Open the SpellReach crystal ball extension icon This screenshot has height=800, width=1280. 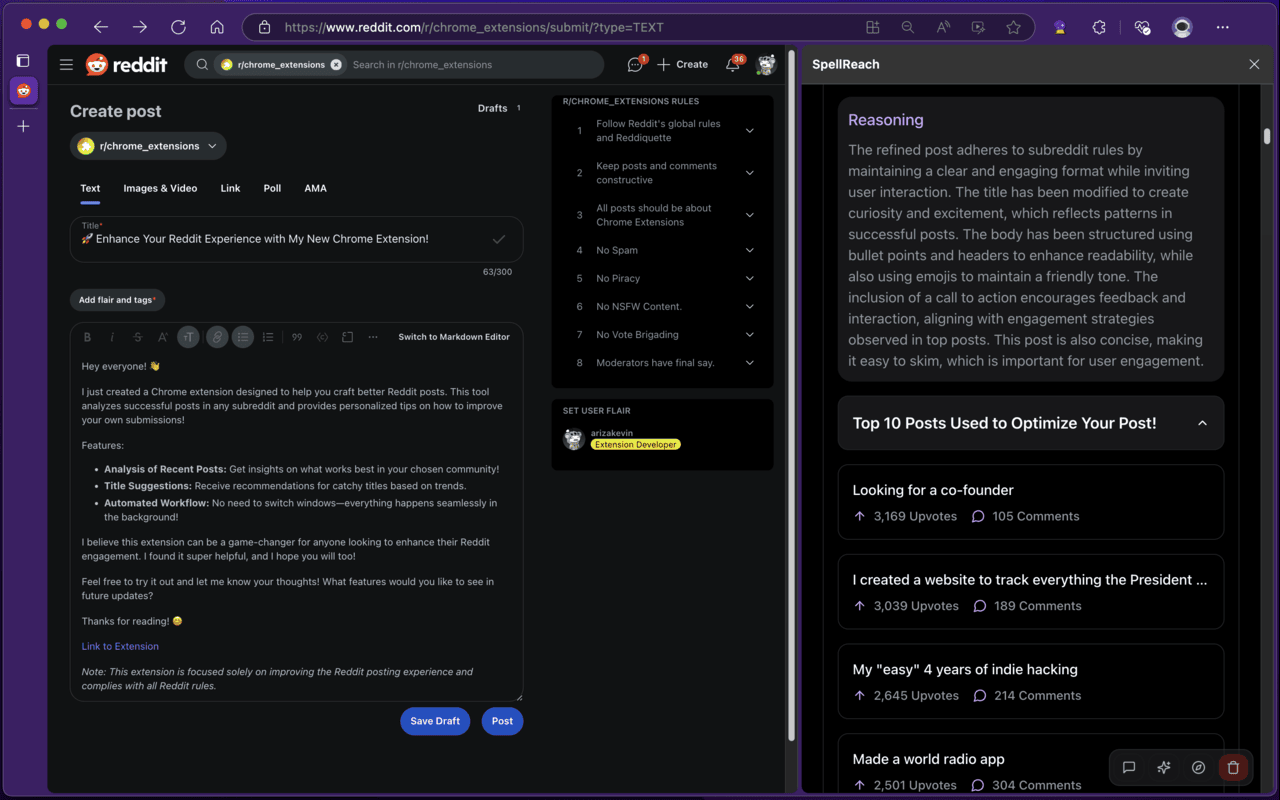point(1060,28)
